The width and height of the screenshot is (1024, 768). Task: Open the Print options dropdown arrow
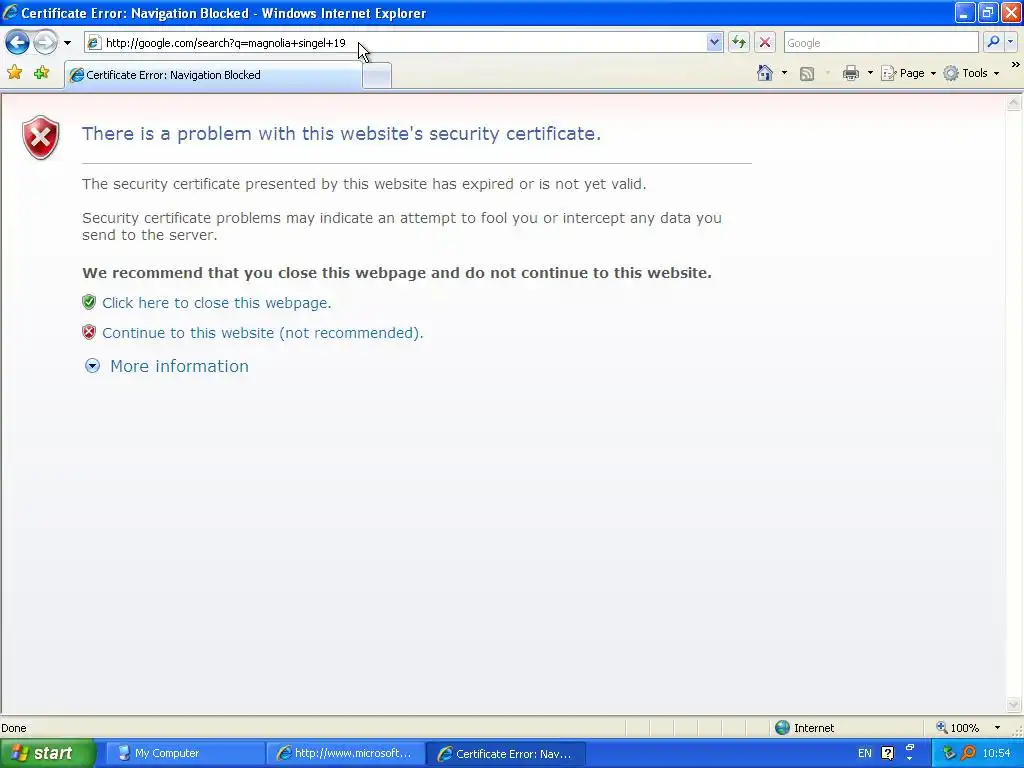pos(870,73)
